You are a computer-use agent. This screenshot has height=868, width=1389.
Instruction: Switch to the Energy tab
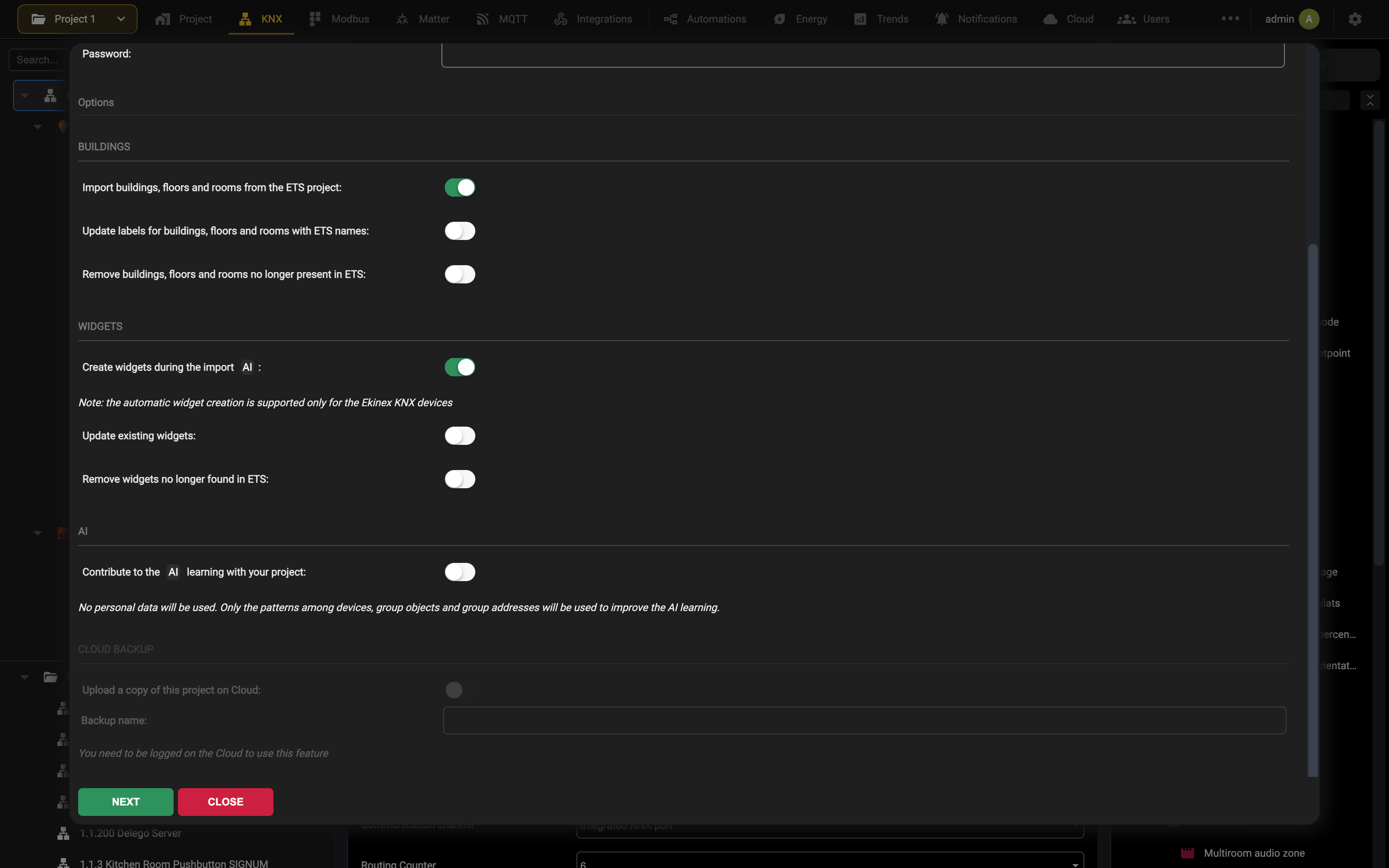tap(800, 19)
